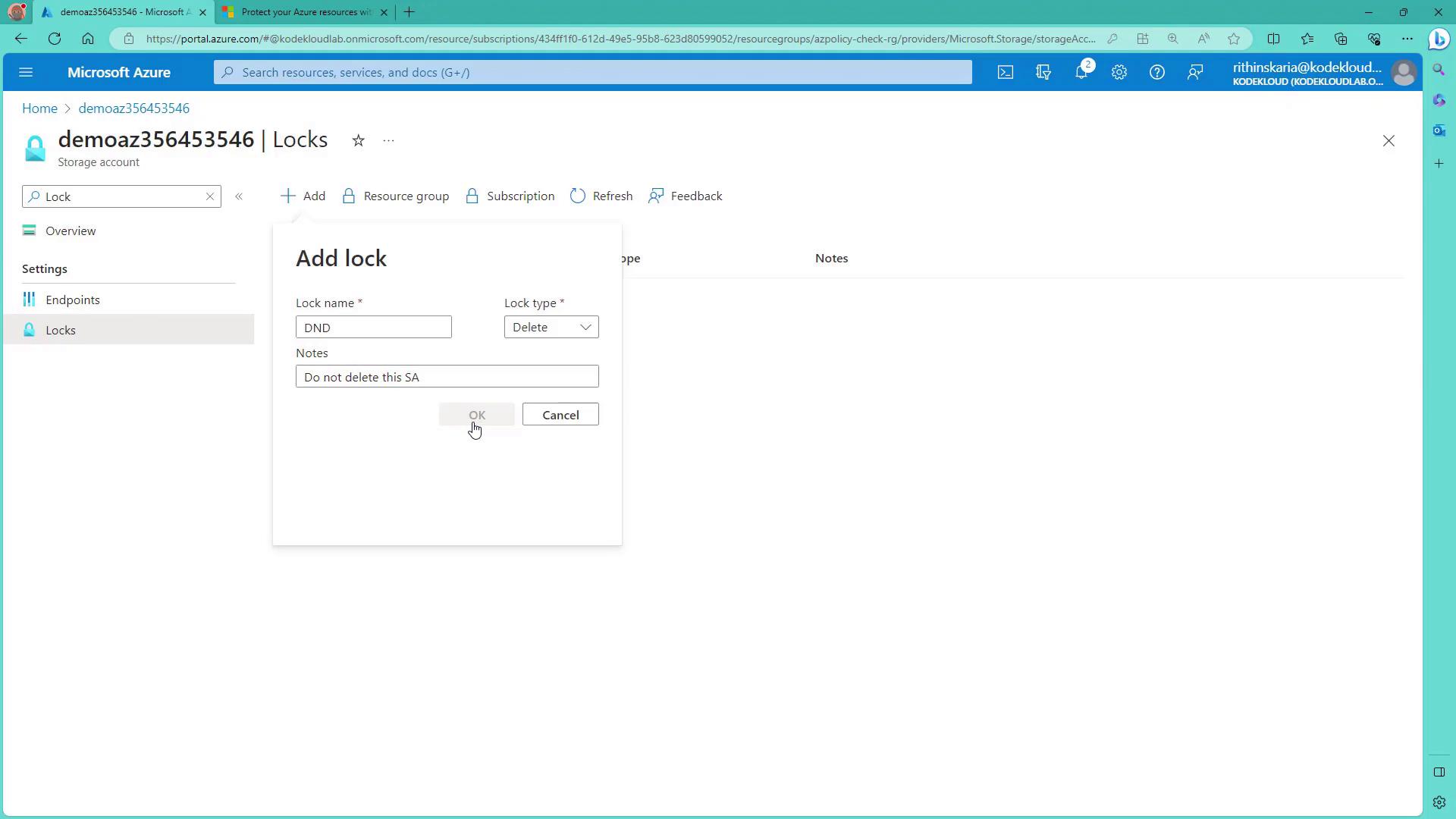Click the Help question mark icon

(1156, 72)
